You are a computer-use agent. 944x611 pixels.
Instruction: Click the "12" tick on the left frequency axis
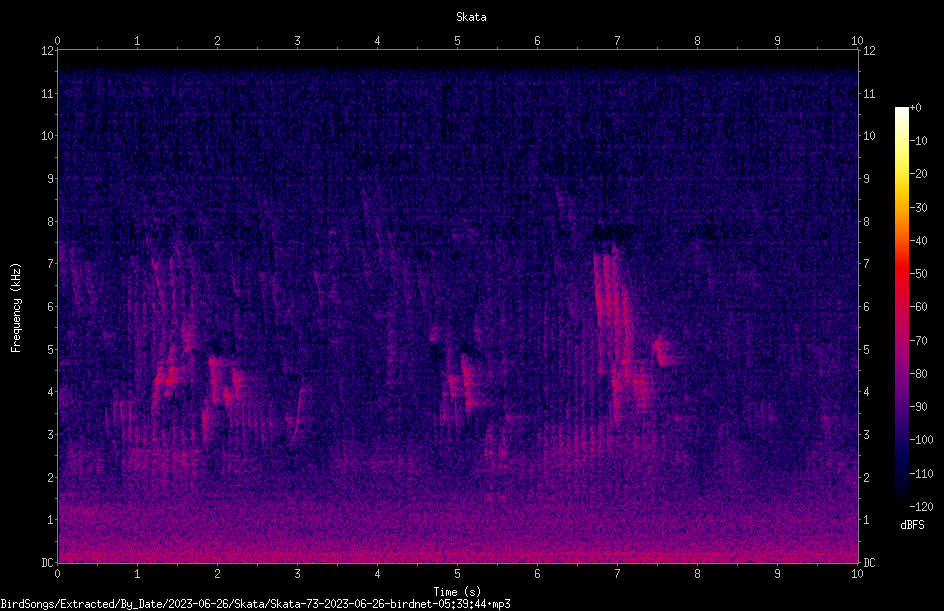(47, 51)
